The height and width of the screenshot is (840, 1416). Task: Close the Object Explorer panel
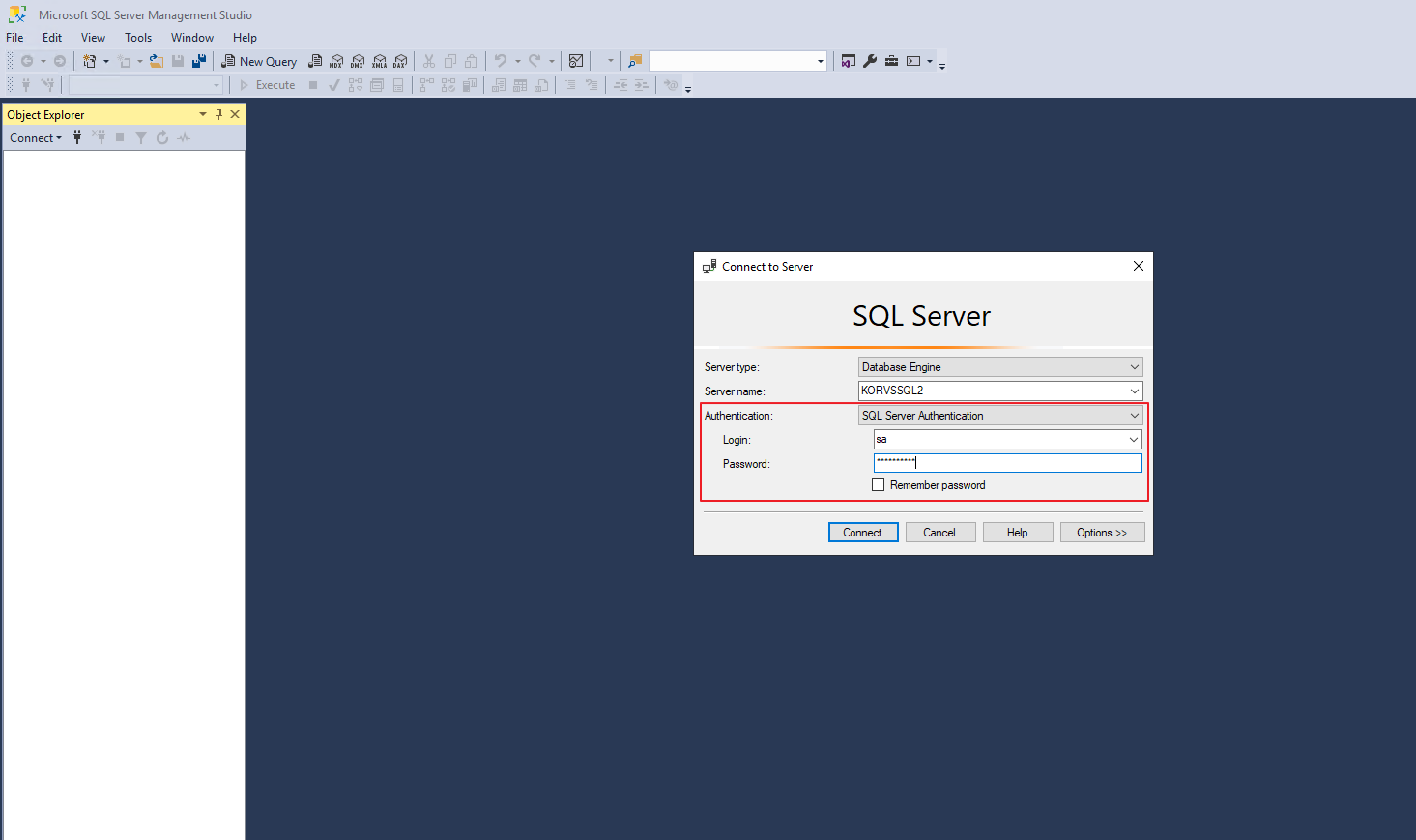pyautogui.click(x=235, y=114)
